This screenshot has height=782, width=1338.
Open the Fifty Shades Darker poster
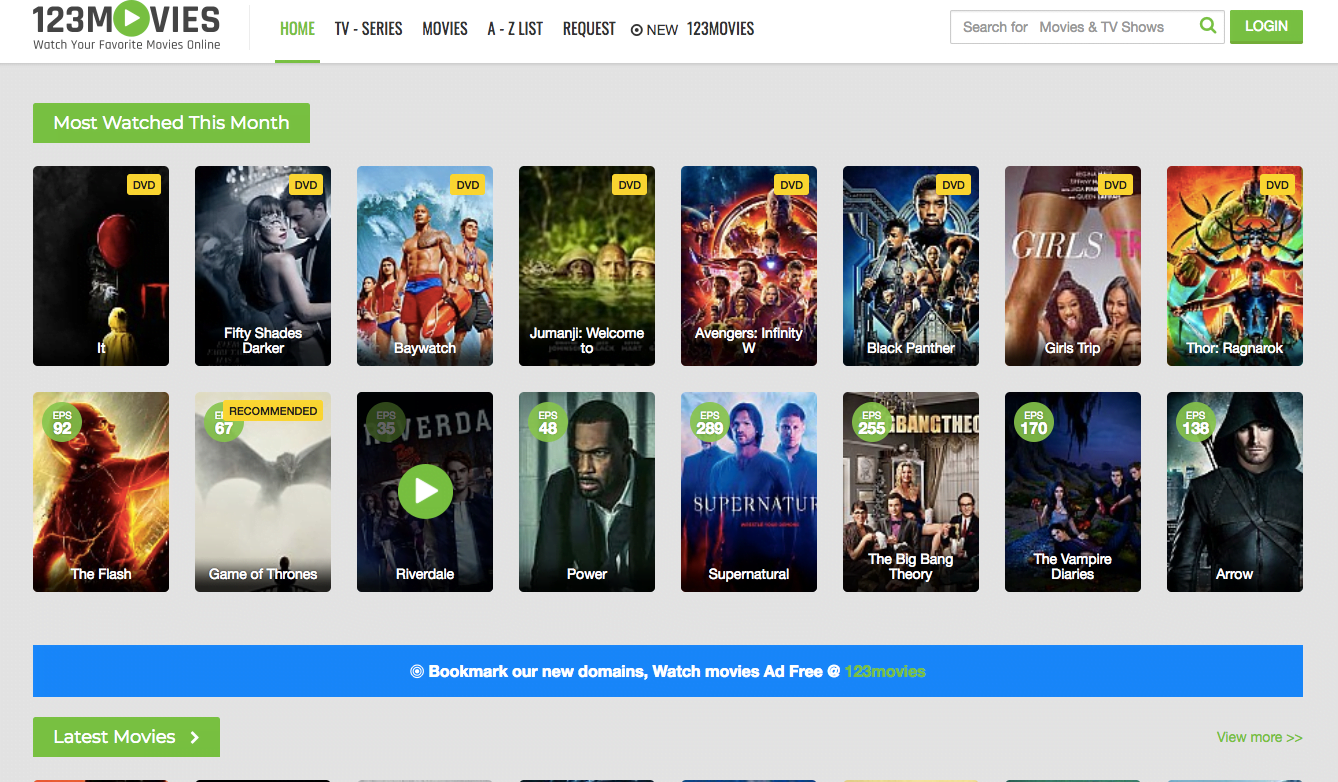(x=263, y=266)
